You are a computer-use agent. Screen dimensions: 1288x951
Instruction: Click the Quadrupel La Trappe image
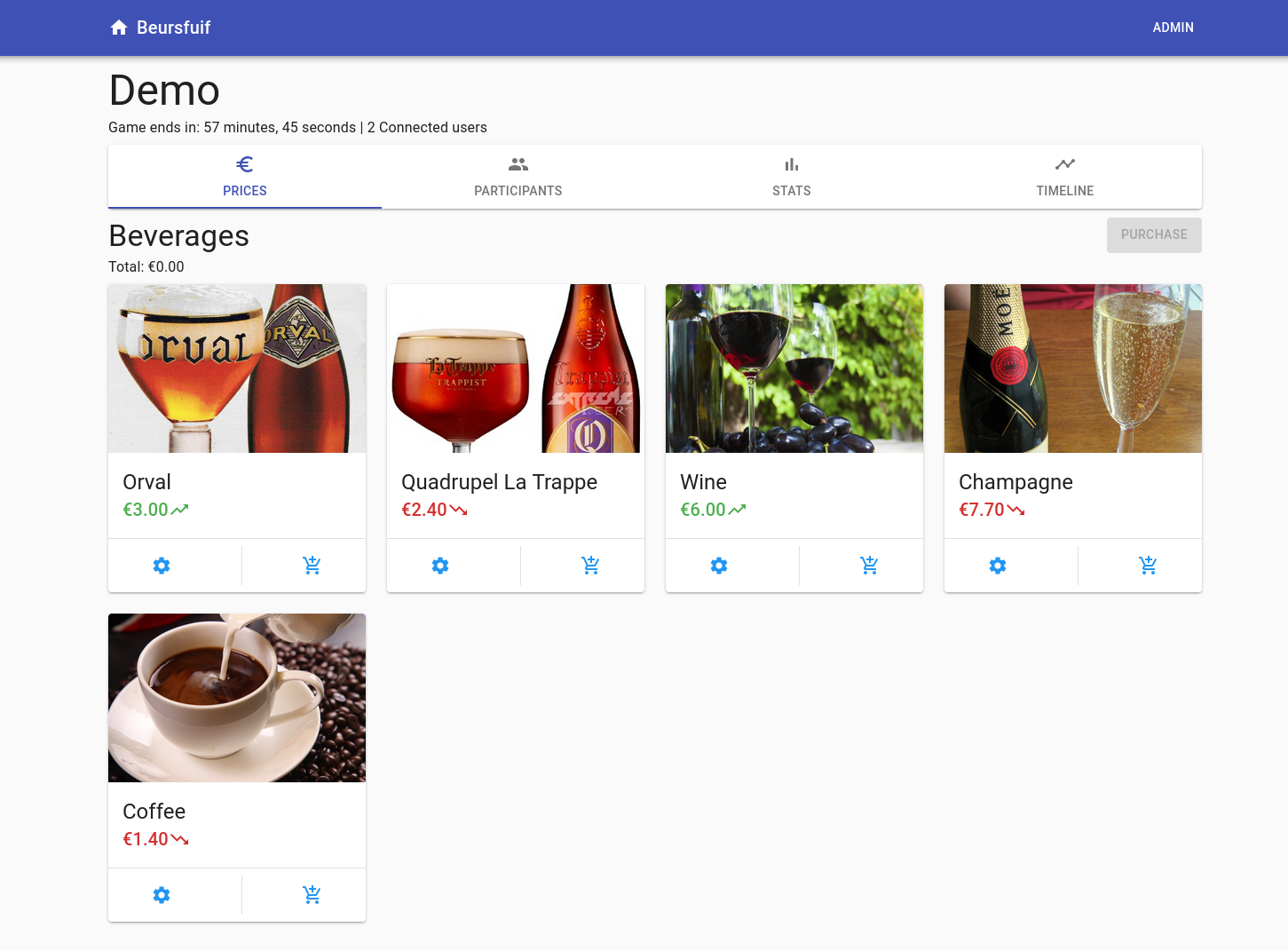click(x=516, y=369)
